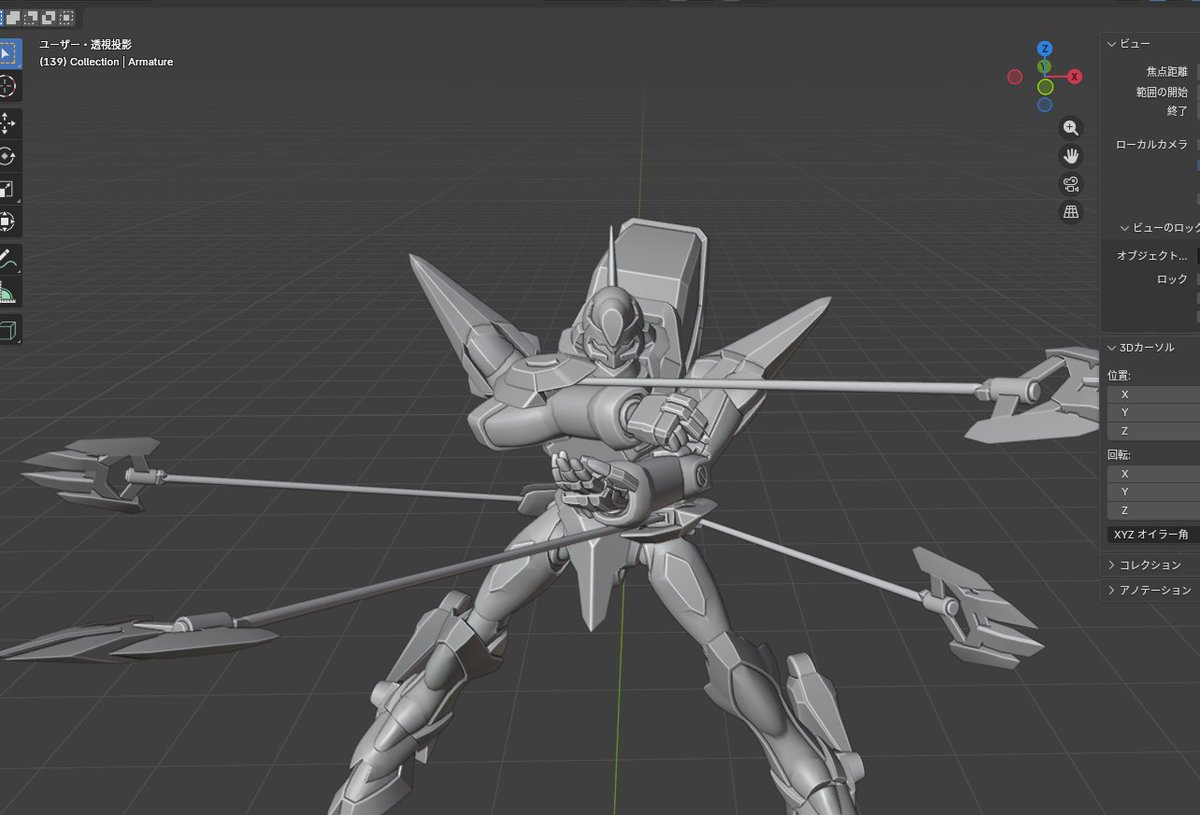Click the 範囲の開始 label
This screenshot has width=1200, height=815.
[1162, 92]
